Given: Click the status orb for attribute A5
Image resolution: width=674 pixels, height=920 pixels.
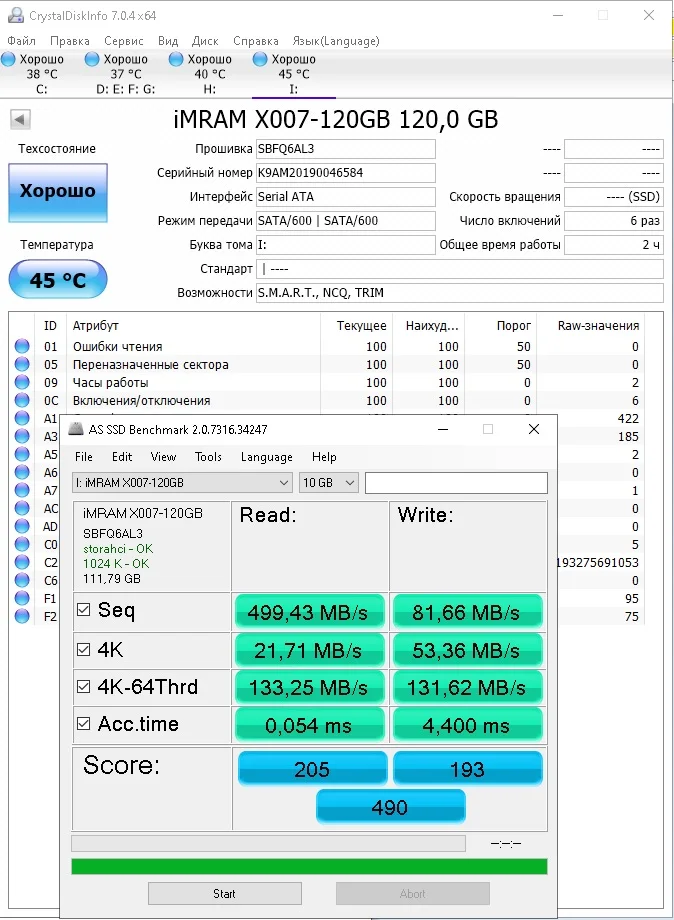Looking at the screenshot, I should pyautogui.click(x=22, y=454).
